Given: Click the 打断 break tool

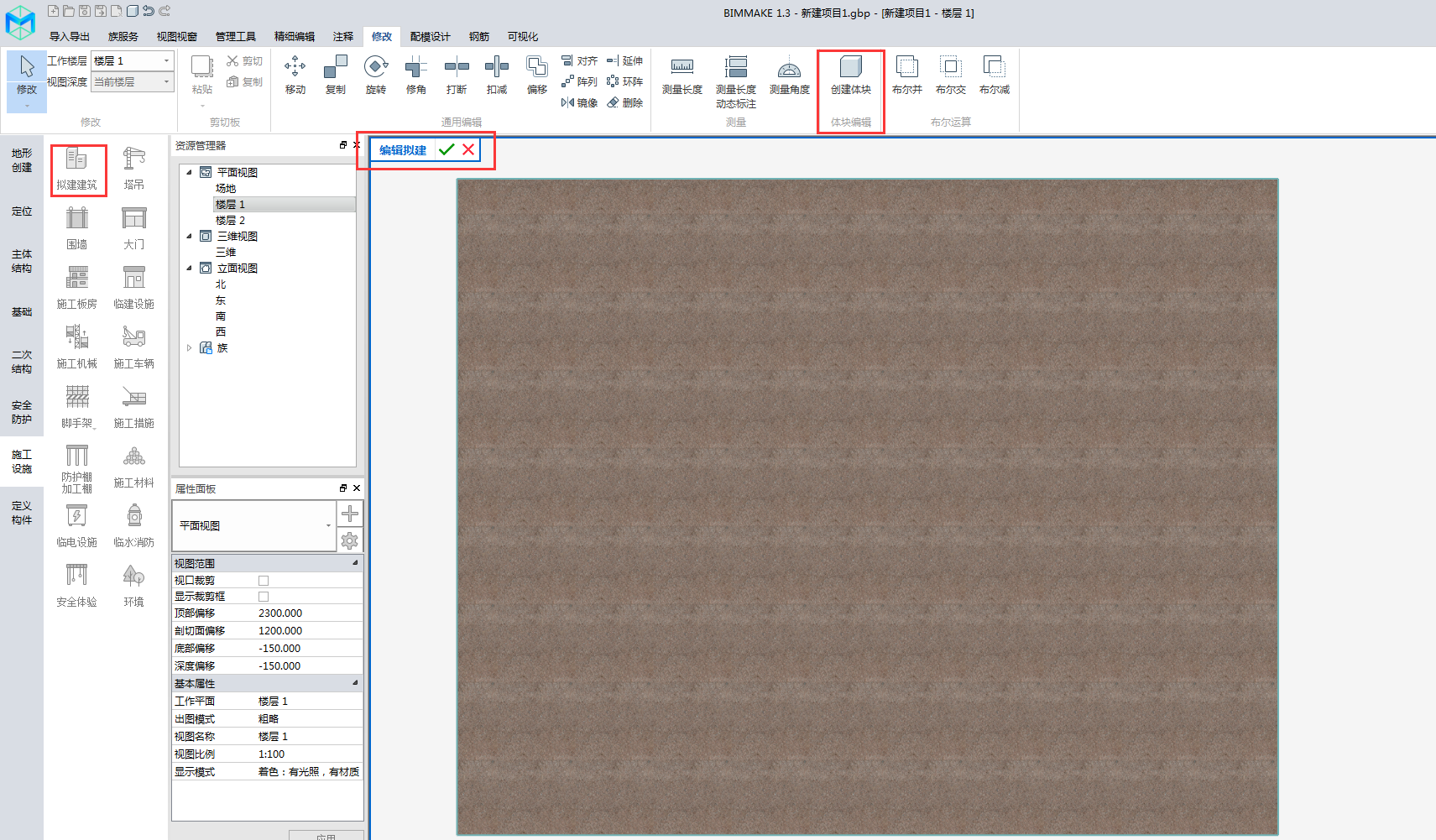Looking at the screenshot, I should point(457,75).
